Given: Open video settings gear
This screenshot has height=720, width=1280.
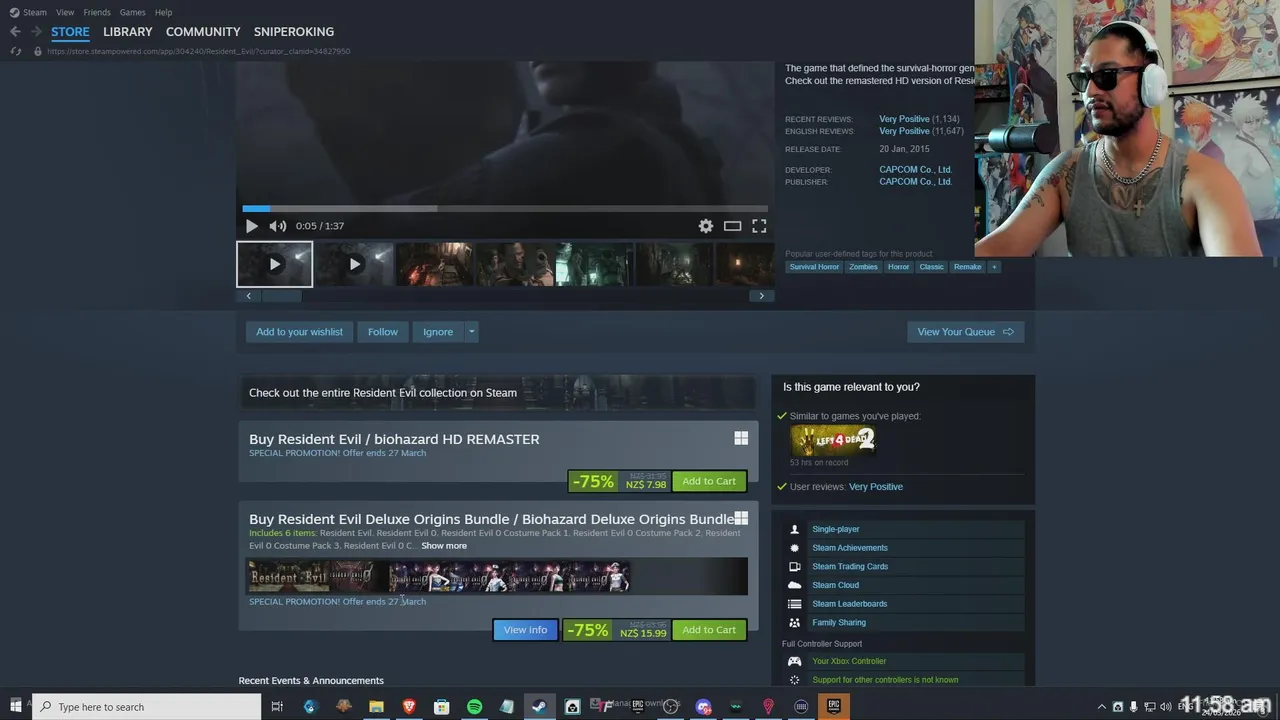Looking at the screenshot, I should click(x=706, y=226).
